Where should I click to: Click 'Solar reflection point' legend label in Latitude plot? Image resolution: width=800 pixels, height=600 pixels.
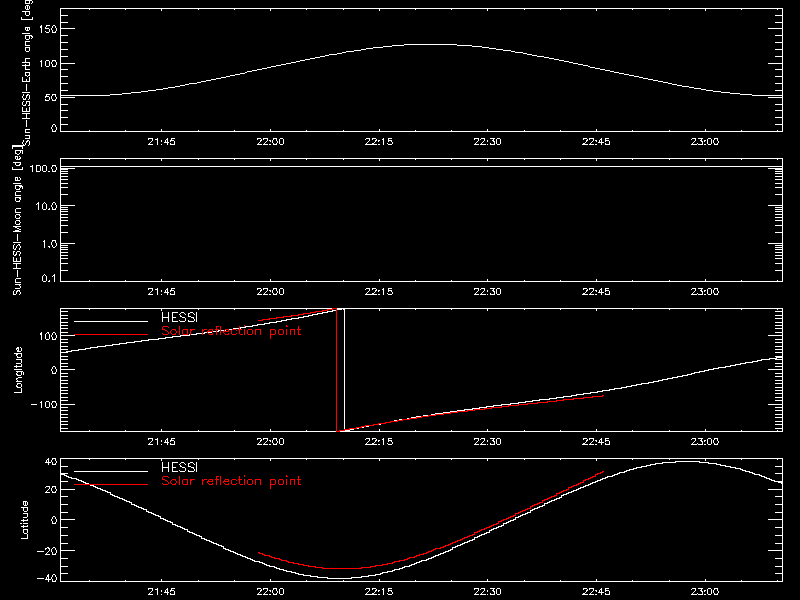click(231, 481)
